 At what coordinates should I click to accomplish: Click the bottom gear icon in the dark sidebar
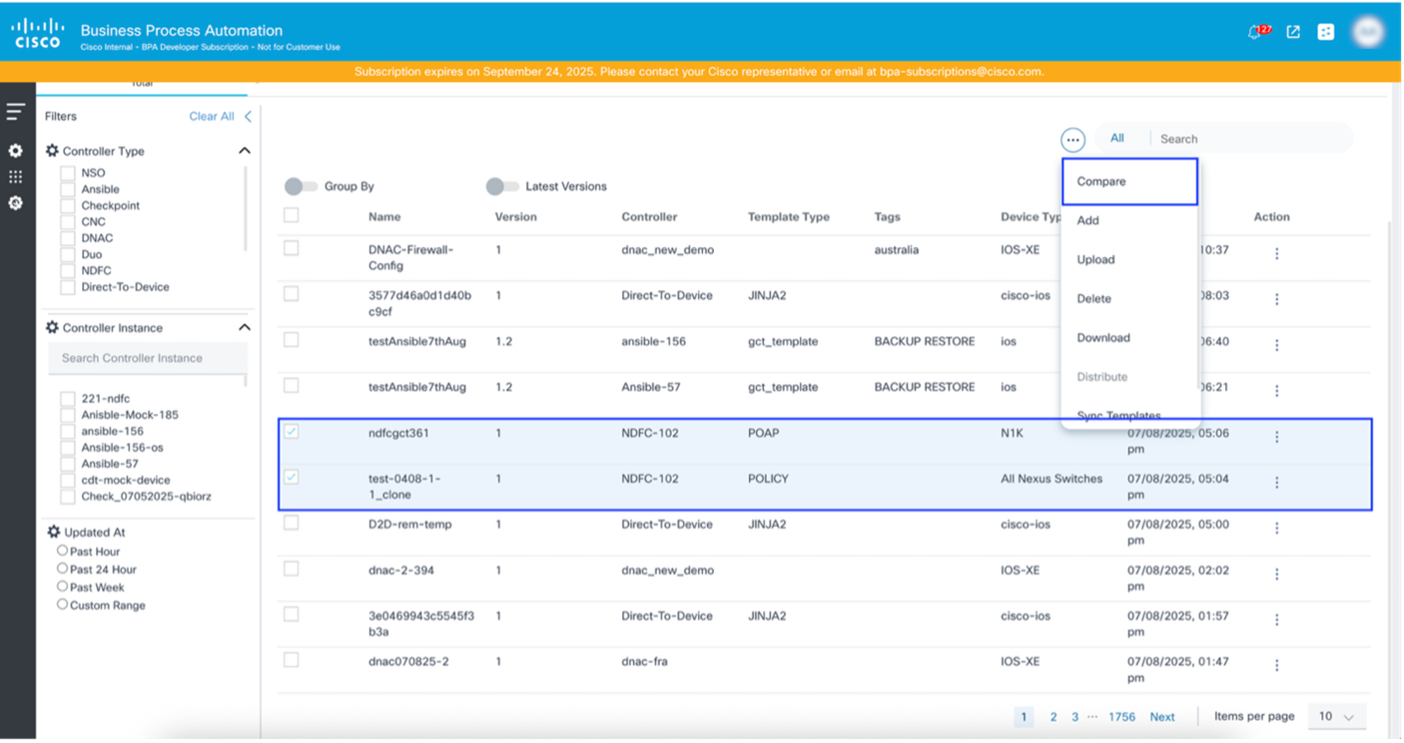(x=16, y=203)
